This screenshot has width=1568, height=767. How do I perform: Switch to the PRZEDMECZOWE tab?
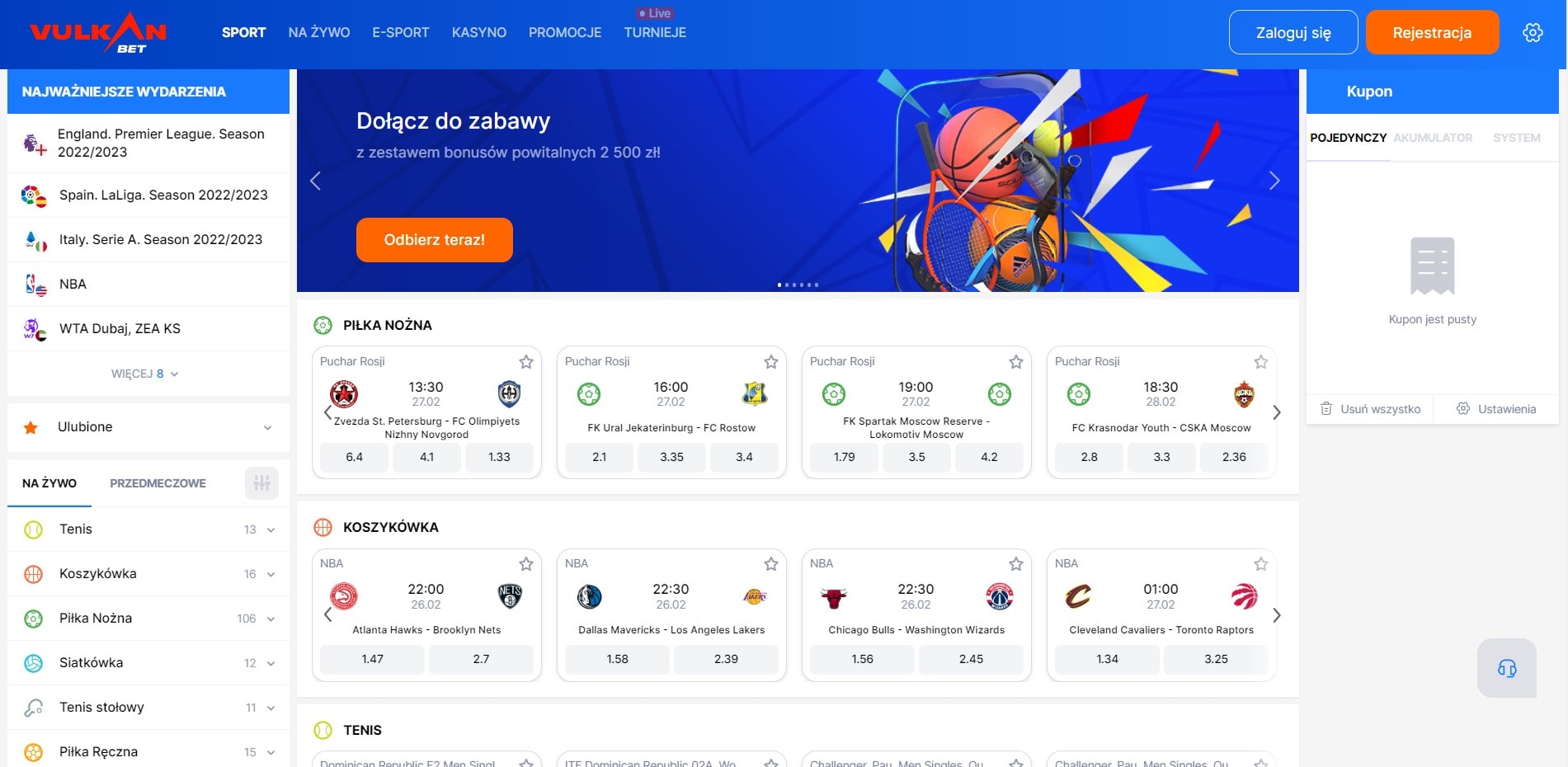[x=158, y=483]
